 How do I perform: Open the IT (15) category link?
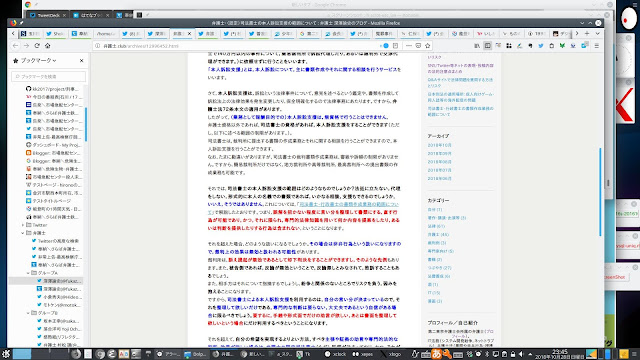point(434,293)
